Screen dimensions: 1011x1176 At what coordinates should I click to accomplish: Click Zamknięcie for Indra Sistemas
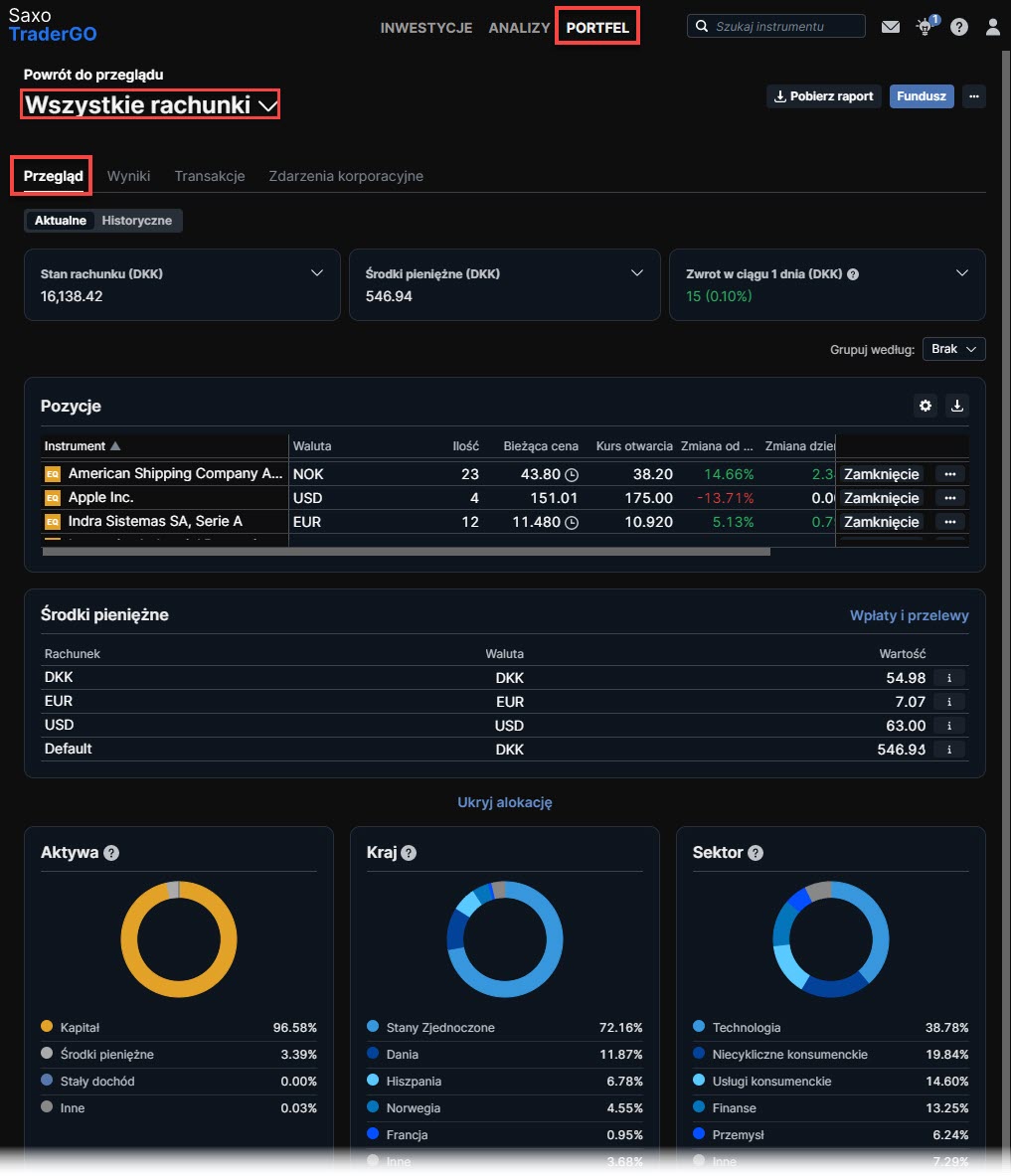tap(881, 522)
